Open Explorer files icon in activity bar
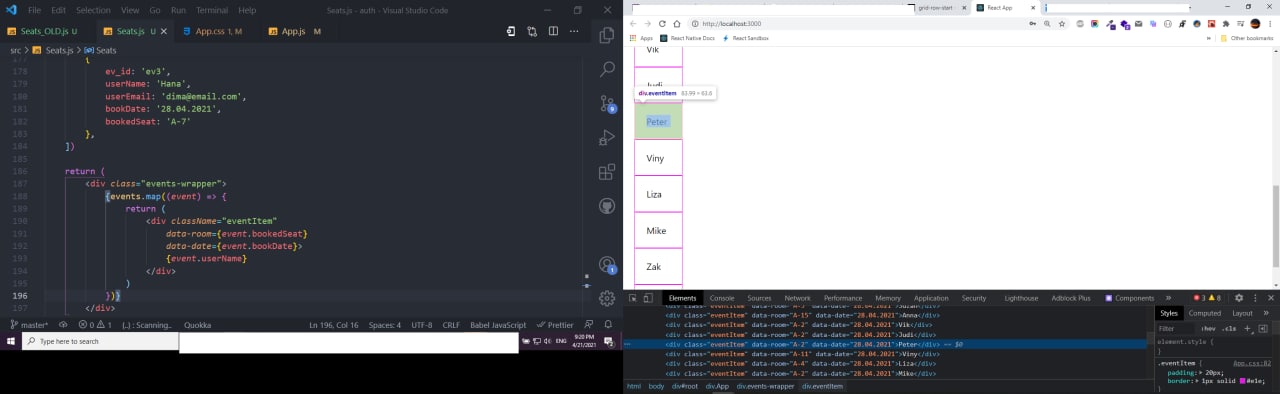The height and width of the screenshot is (394, 1280). click(607, 35)
